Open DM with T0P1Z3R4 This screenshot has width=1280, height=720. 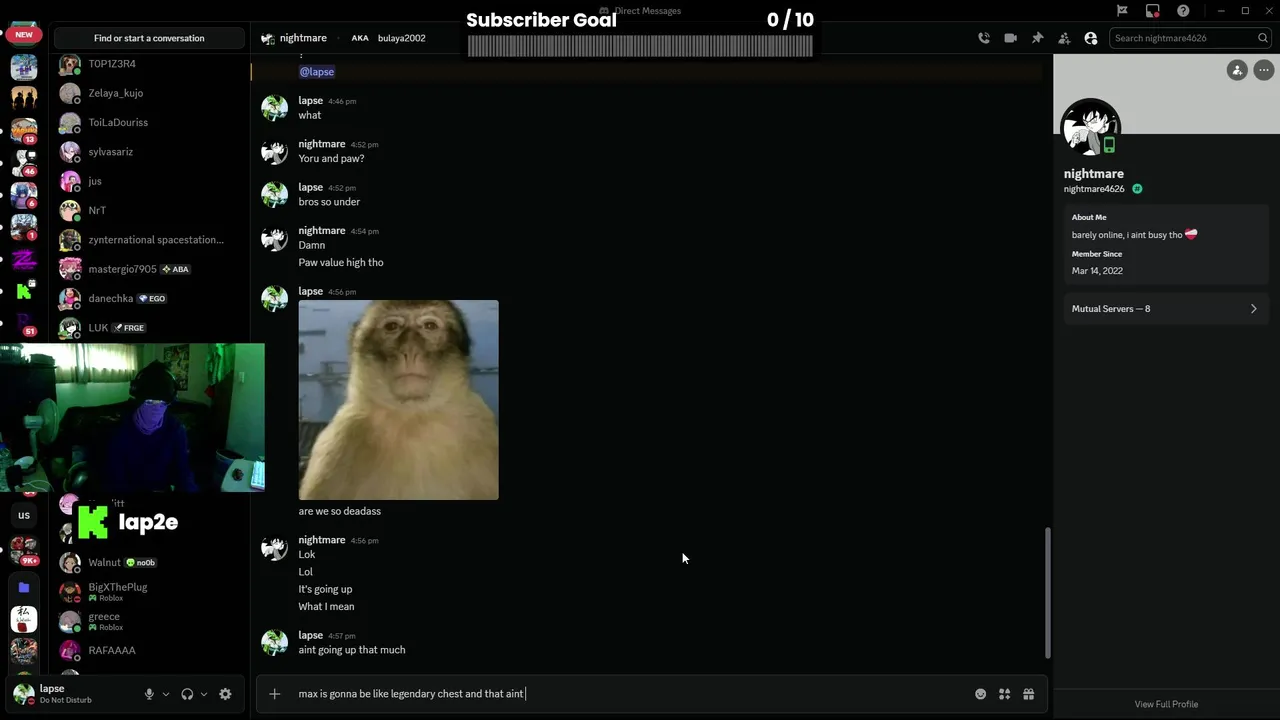pos(149,64)
